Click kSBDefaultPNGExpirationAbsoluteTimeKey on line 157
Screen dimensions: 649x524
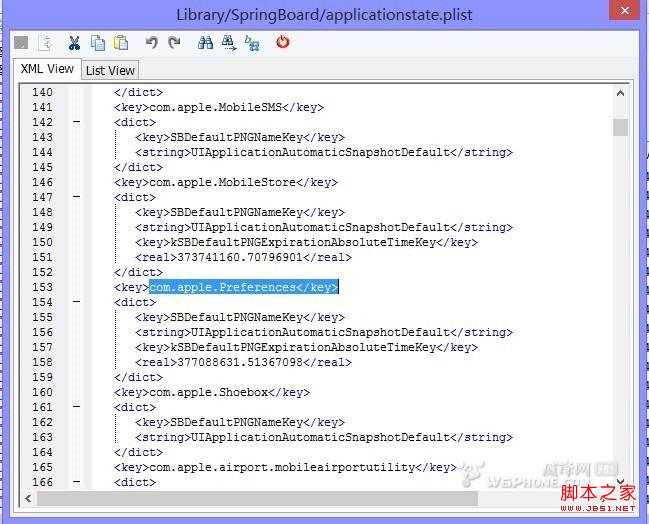(303, 347)
